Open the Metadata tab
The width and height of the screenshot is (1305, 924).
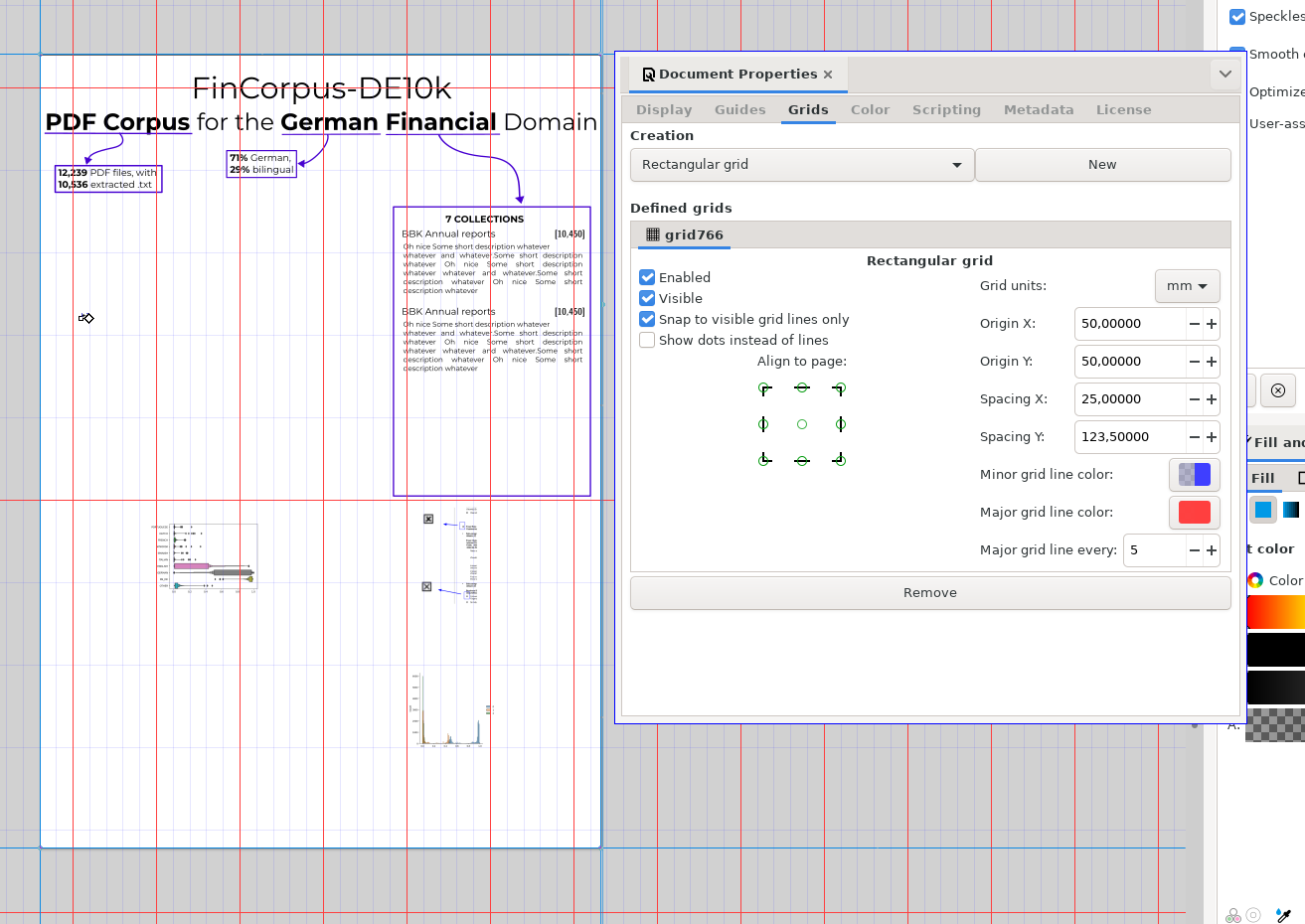click(1038, 110)
